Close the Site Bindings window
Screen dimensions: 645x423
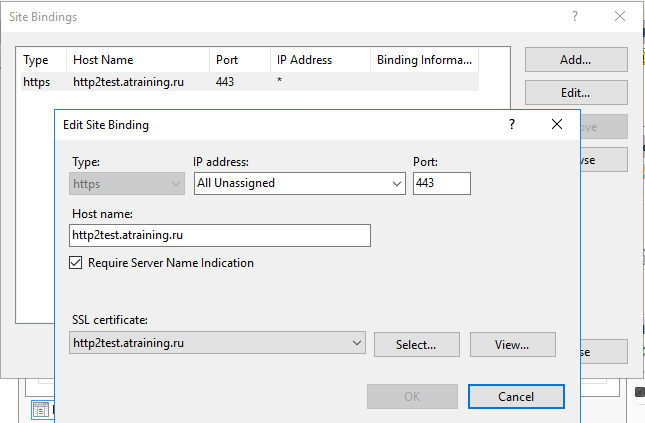point(620,17)
